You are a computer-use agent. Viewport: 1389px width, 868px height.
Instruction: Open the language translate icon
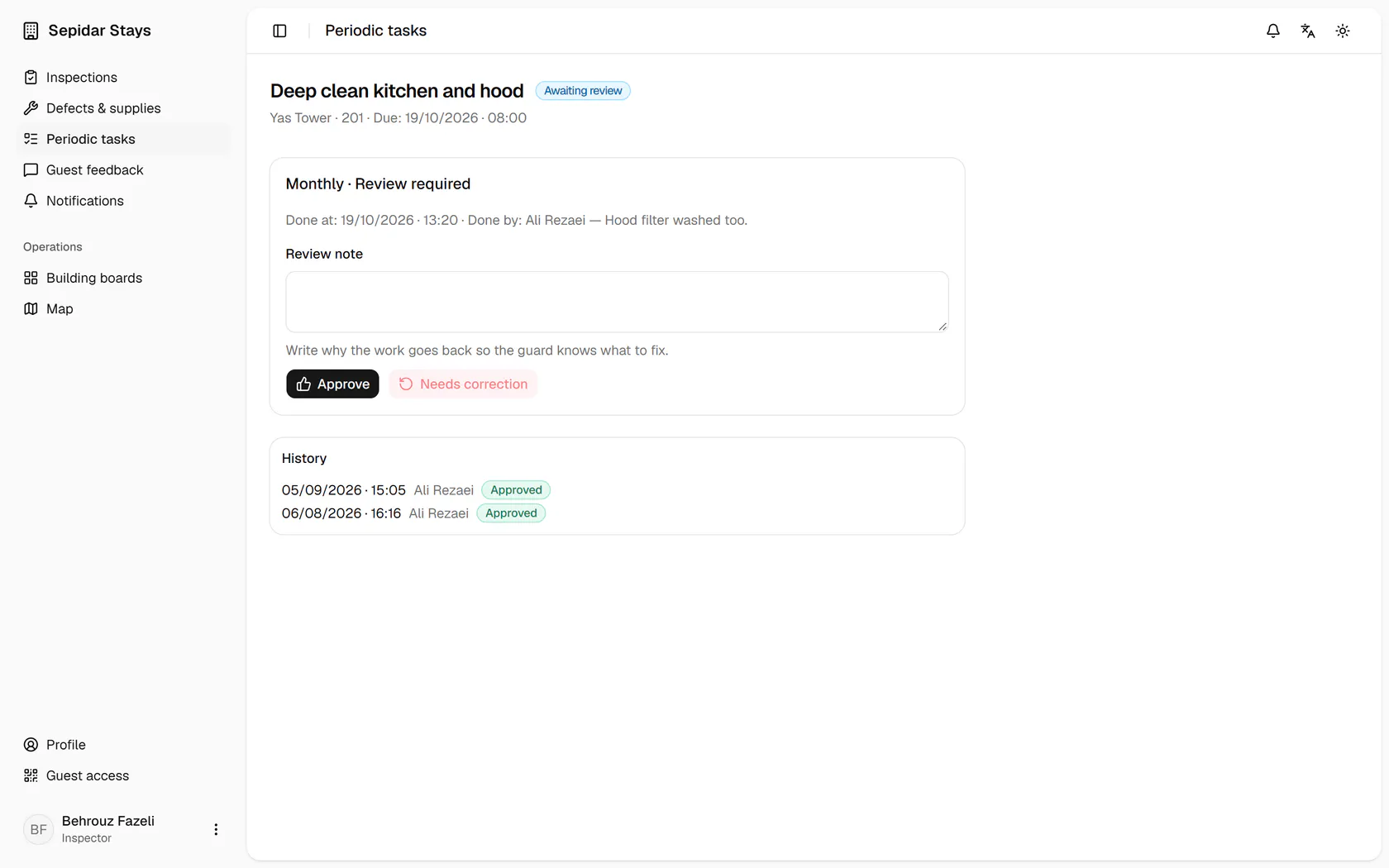click(1308, 31)
